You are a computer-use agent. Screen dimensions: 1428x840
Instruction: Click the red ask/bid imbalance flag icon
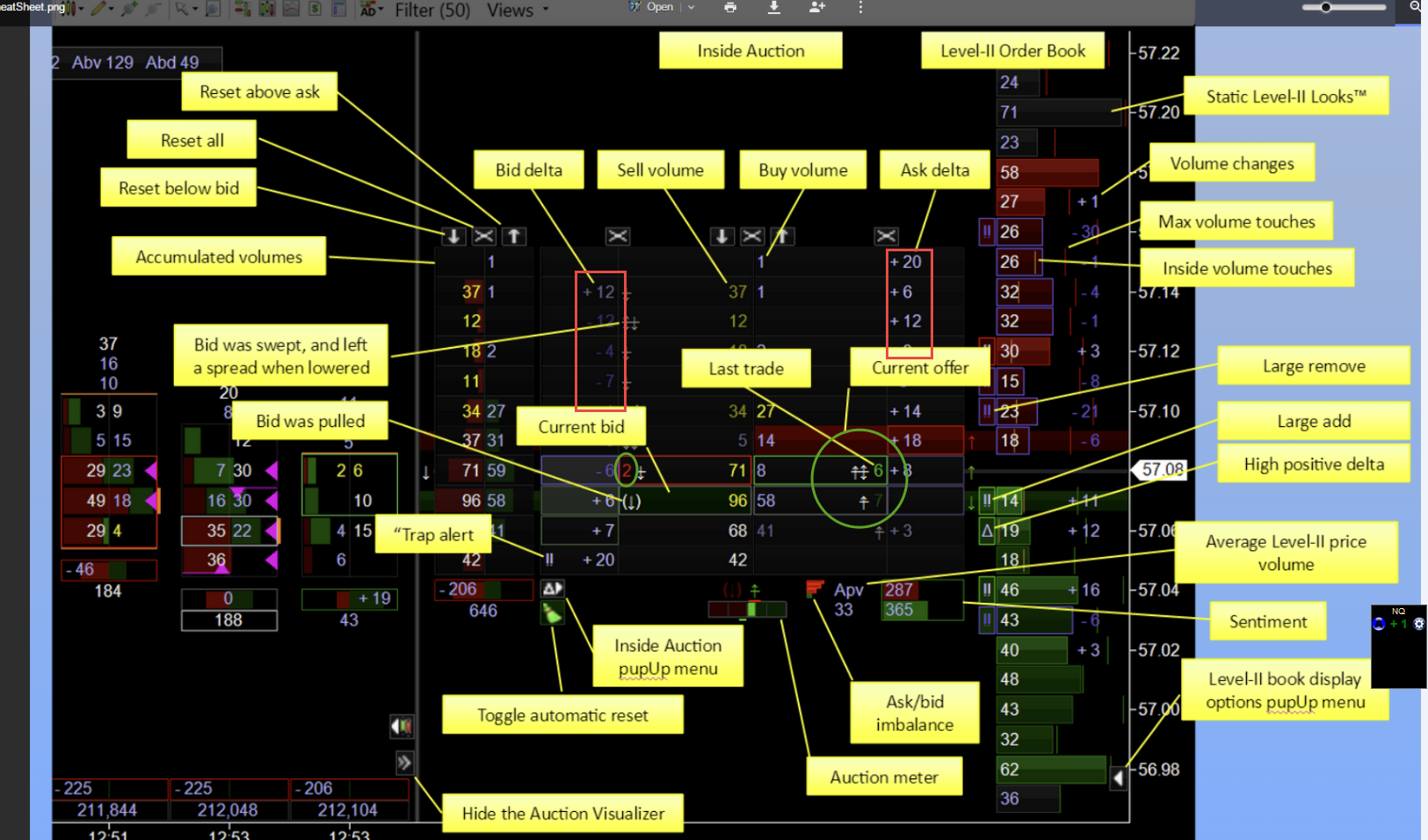pos(815,588)
